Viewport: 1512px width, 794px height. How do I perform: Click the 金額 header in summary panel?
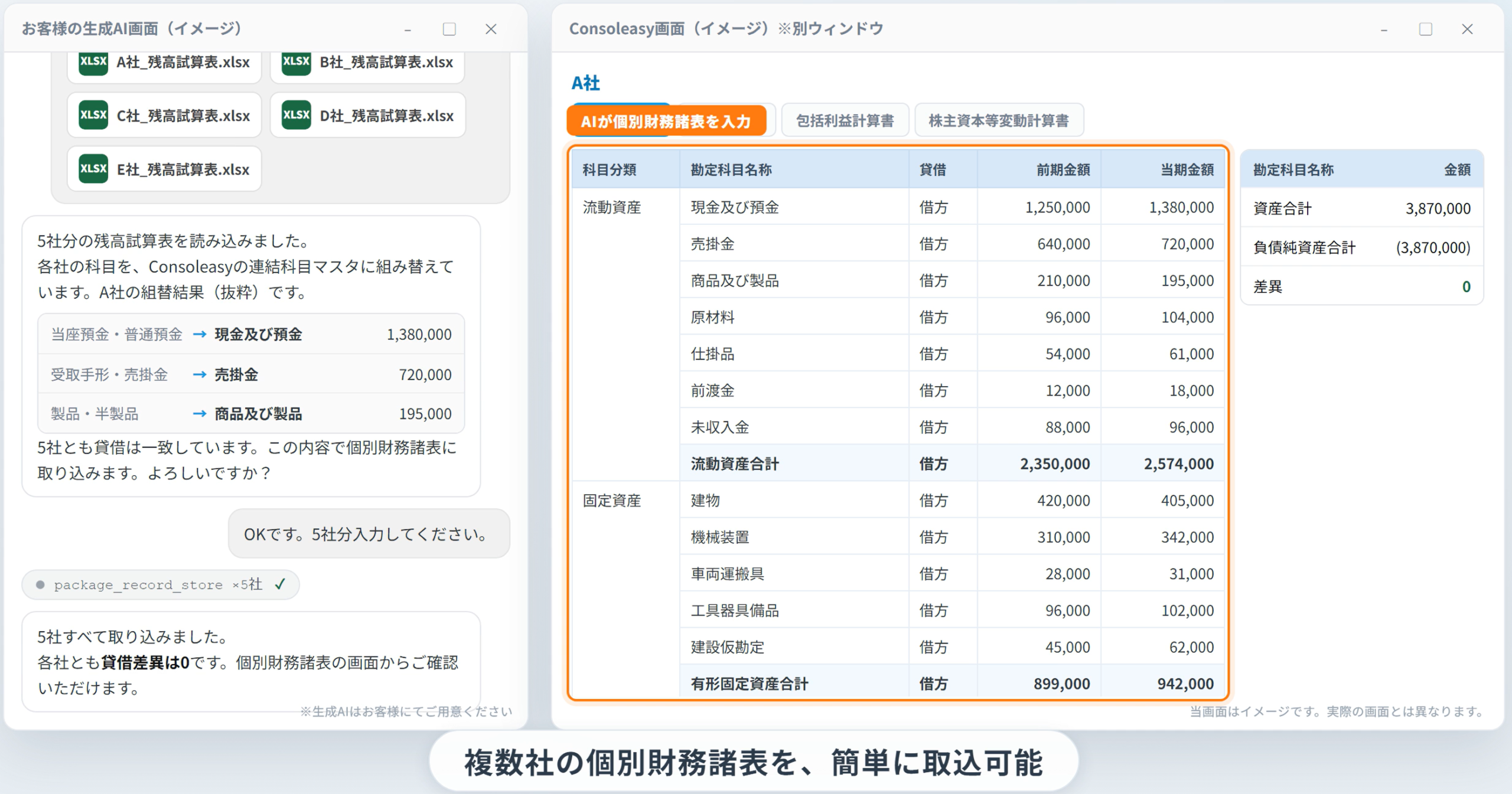click(1457, 170)
